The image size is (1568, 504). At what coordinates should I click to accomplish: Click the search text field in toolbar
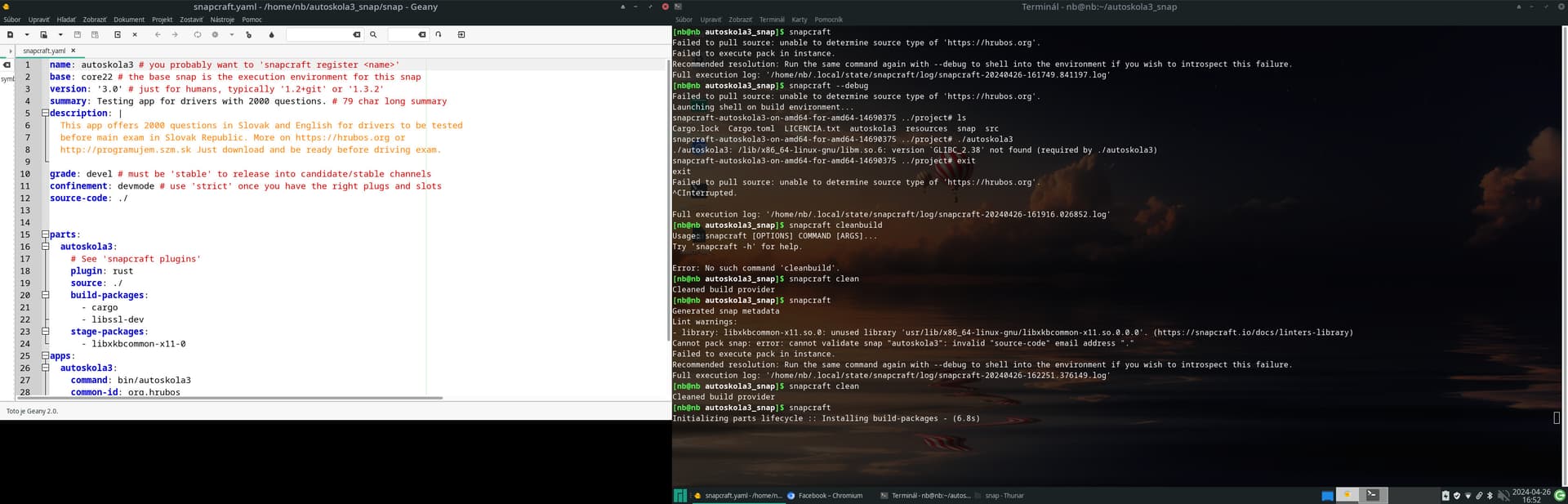pyautogui.click(x=318, y=35)
